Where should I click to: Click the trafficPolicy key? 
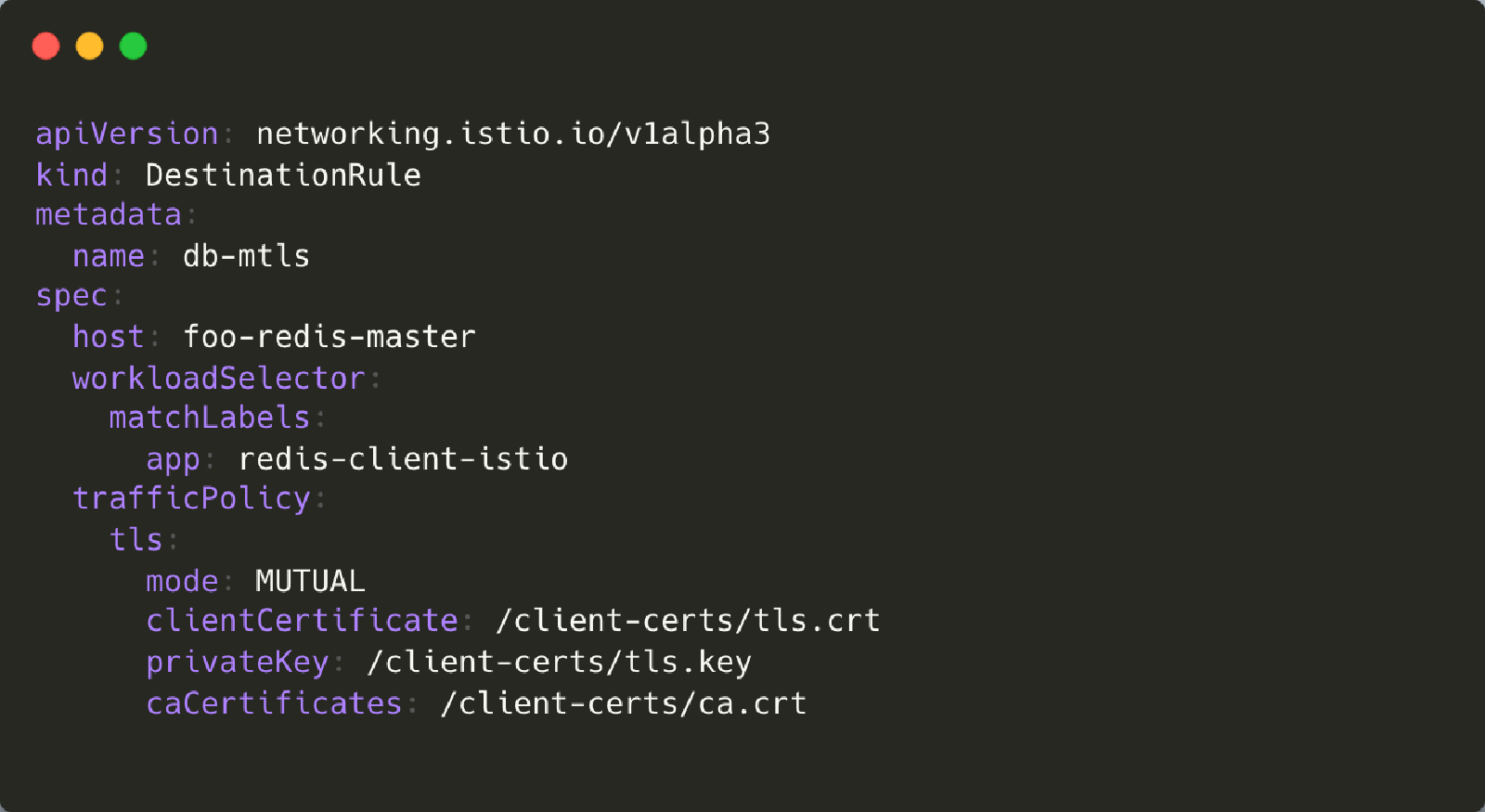pos(191,499)
